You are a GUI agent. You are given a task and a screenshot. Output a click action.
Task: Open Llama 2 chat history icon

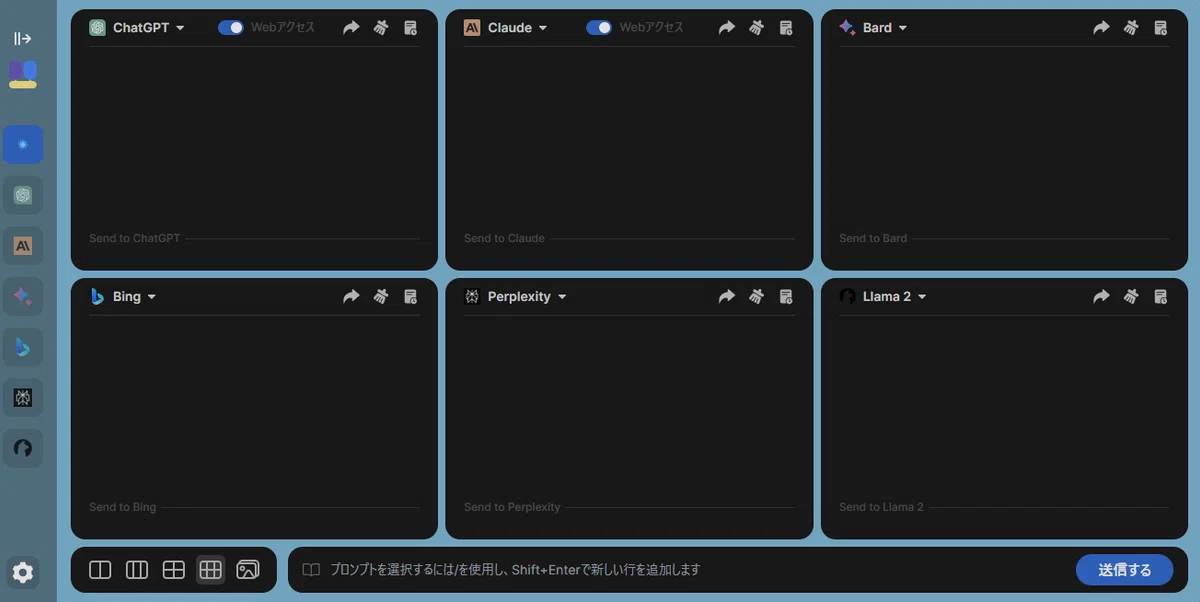pyautogui.click(x=1160, y=297)
